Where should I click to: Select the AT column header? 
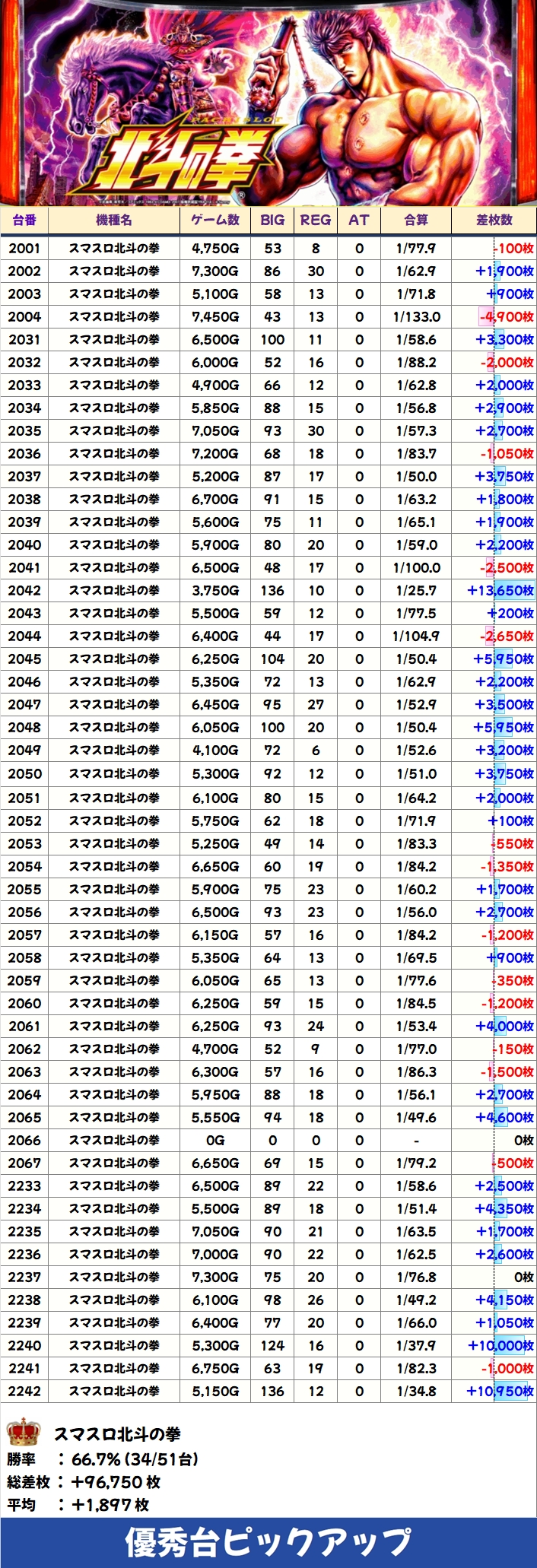tap(359, 220)
